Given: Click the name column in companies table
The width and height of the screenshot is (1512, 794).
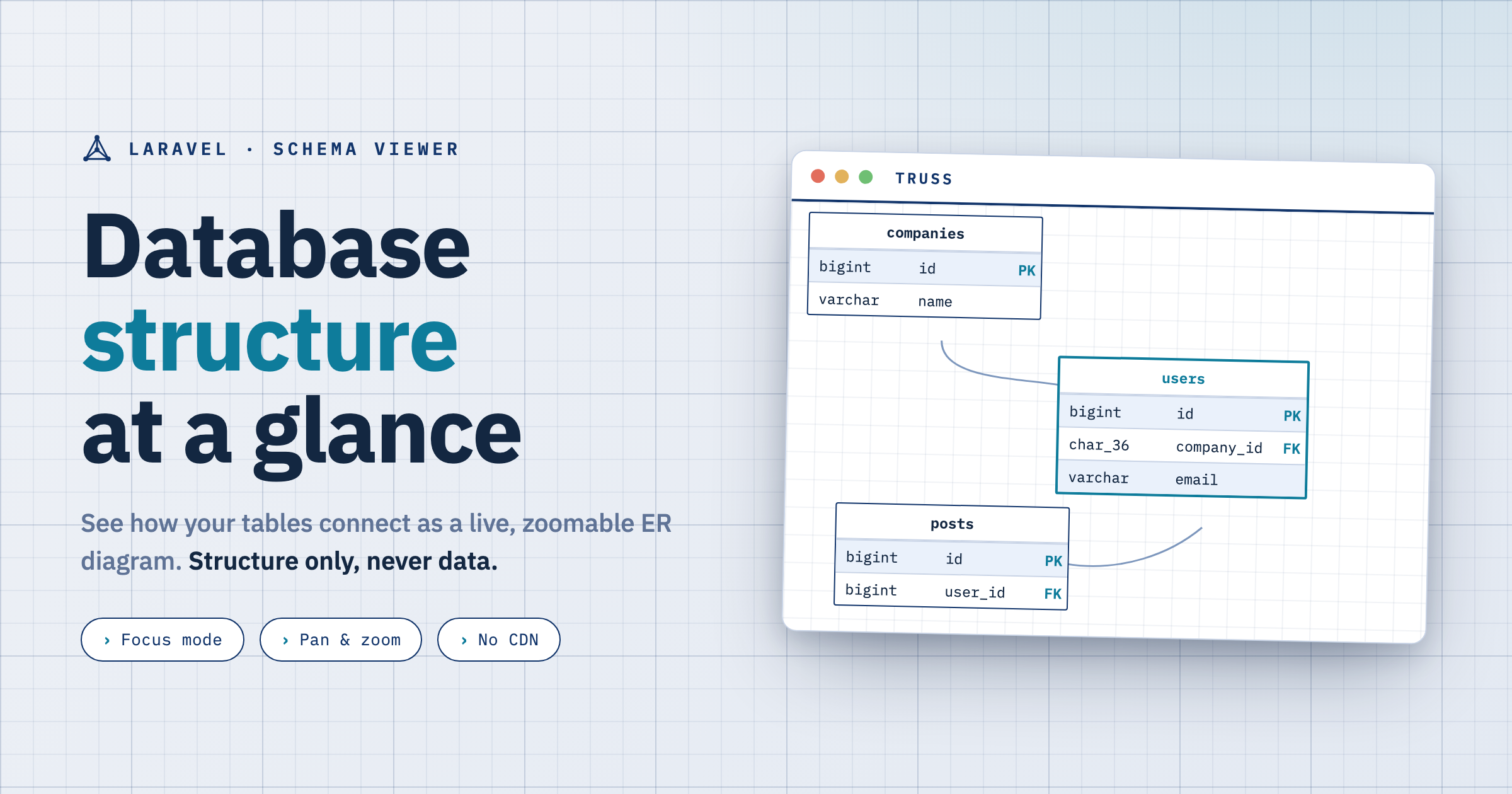Looking at the screenshot, I should 935,302.
